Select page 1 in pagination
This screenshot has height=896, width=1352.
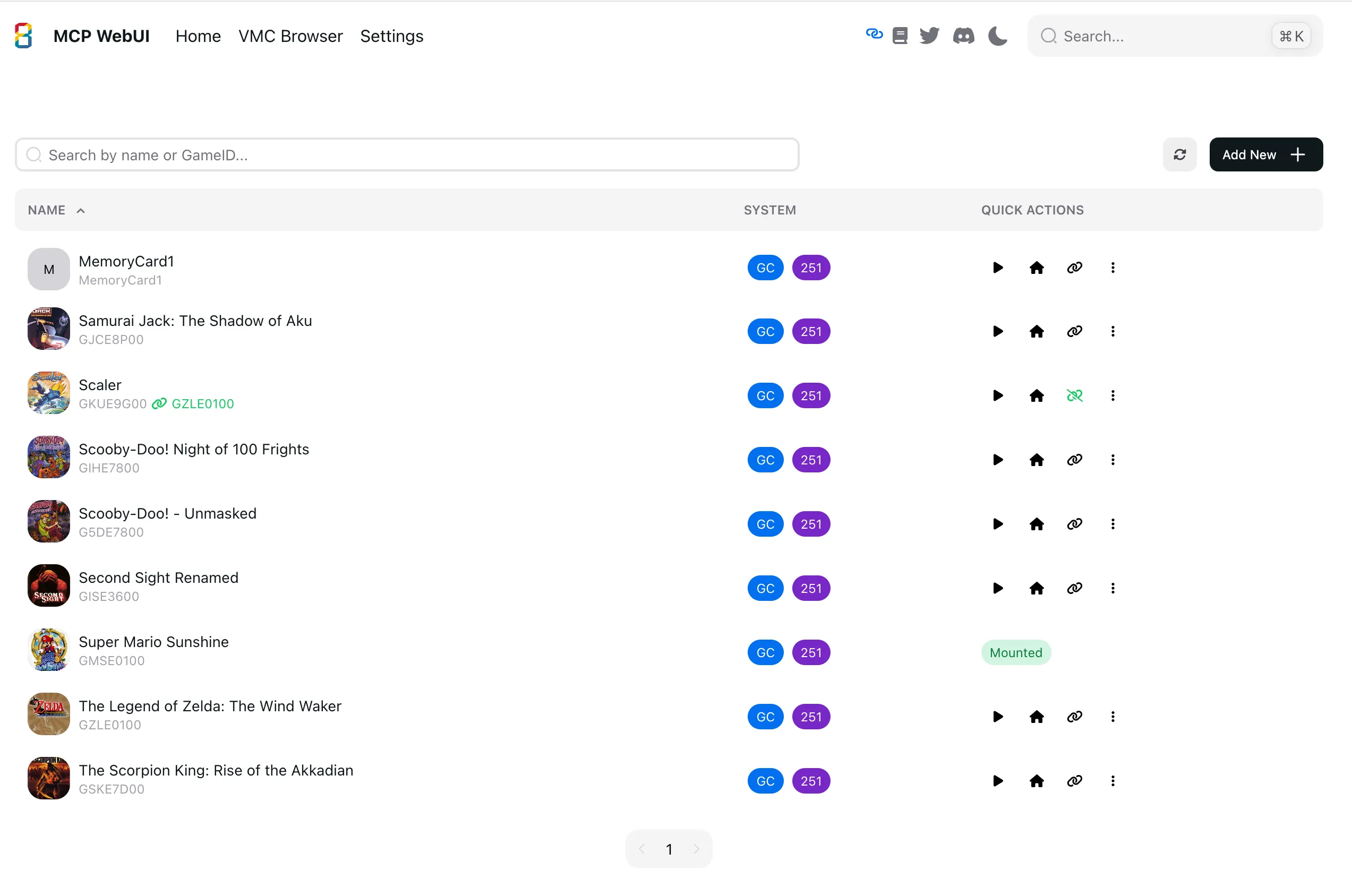point(669,849)
